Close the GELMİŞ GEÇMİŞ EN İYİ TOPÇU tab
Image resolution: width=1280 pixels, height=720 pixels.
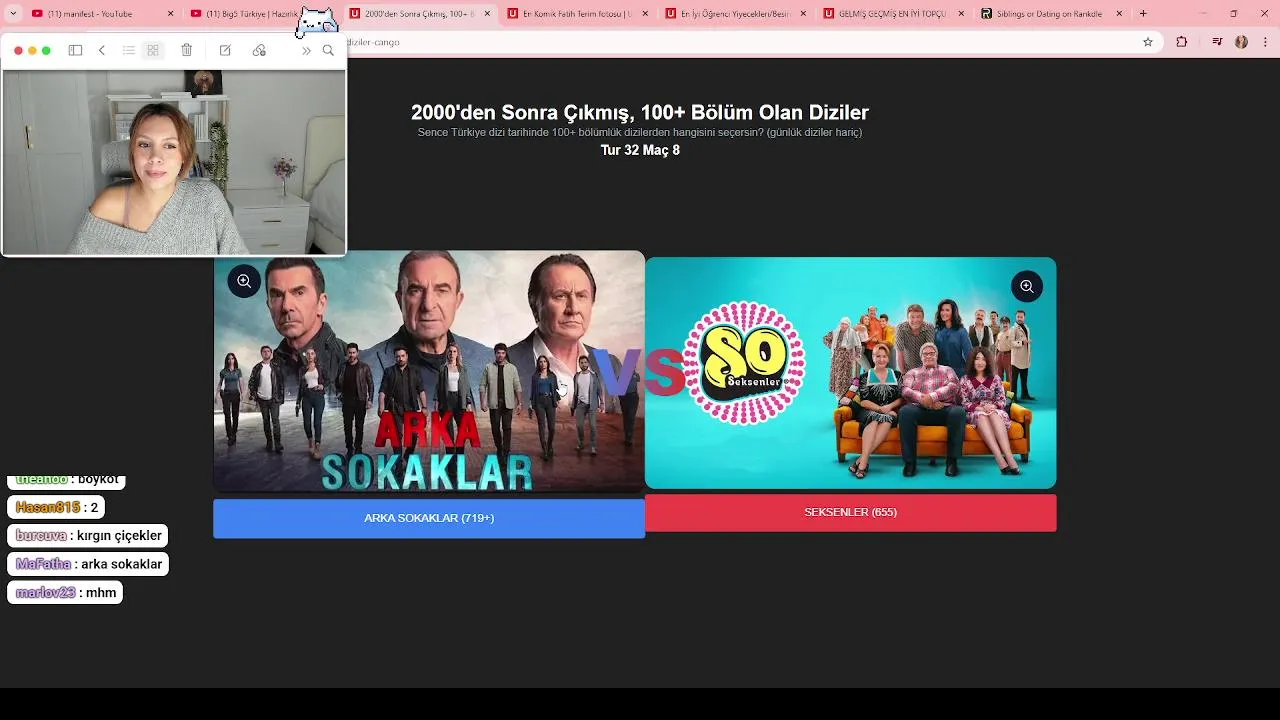click(x=961, y=14)
